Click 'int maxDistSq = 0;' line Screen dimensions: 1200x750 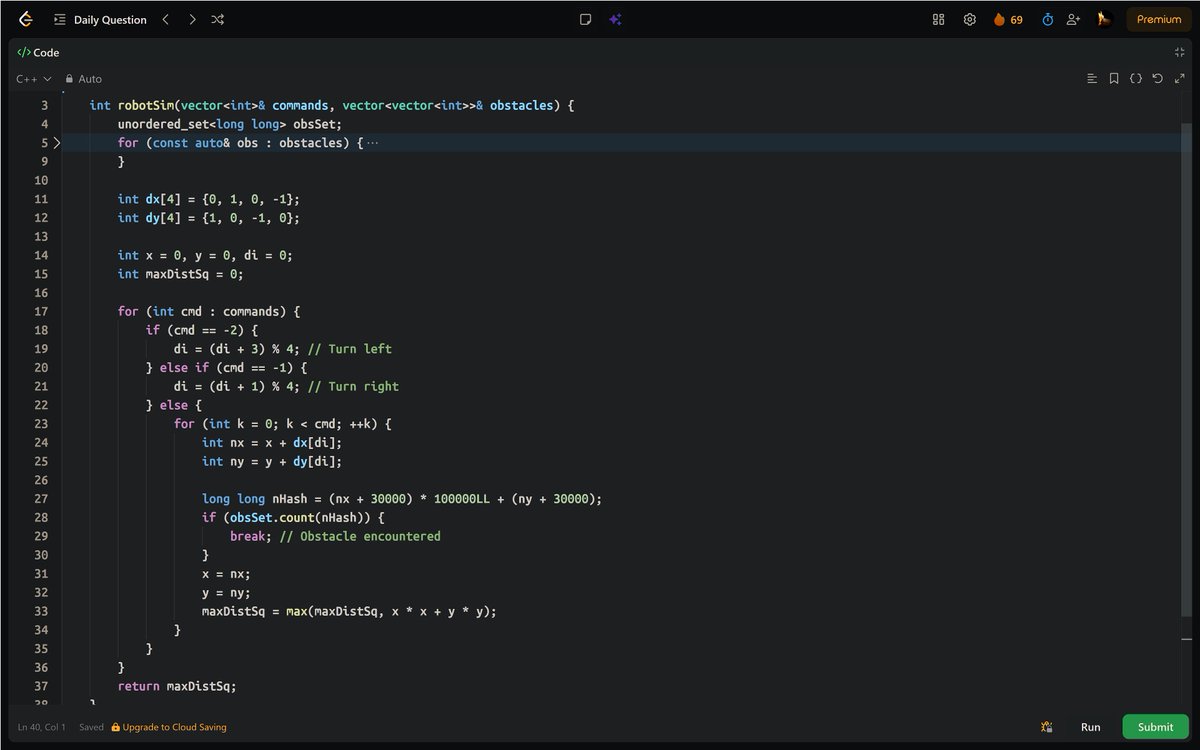(181, 274)
